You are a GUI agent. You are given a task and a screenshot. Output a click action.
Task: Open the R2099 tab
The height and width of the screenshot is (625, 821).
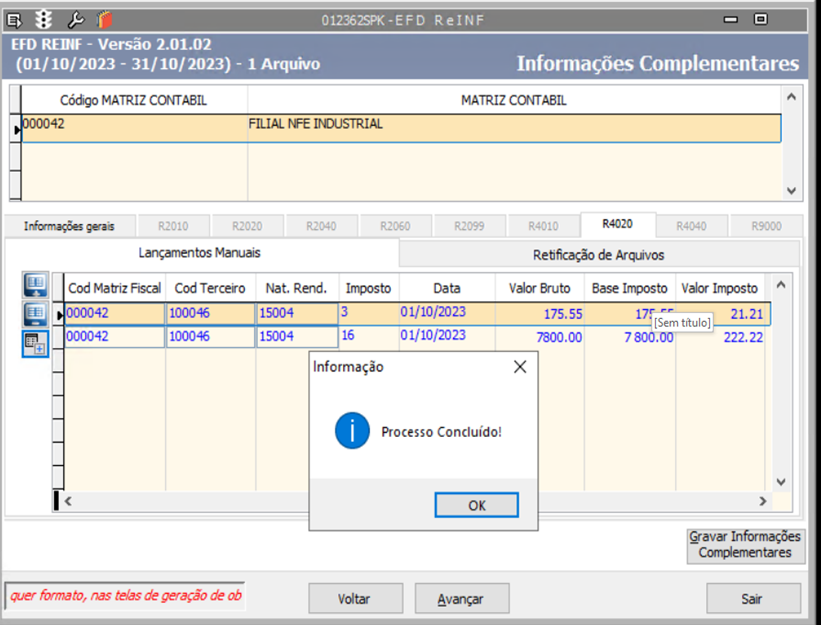point(469,226)
